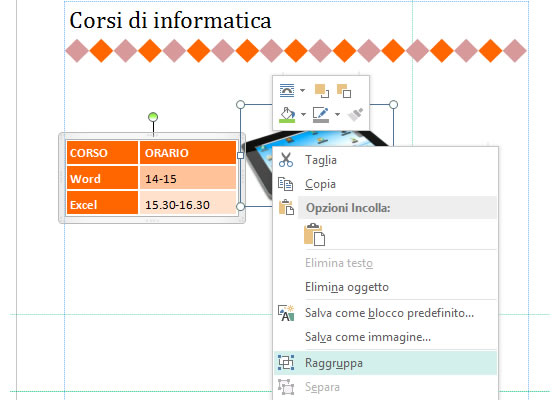Click the green rotation handle above table
Screen dimensions: 560x400
pyautogui.click(x=153, y=117)
